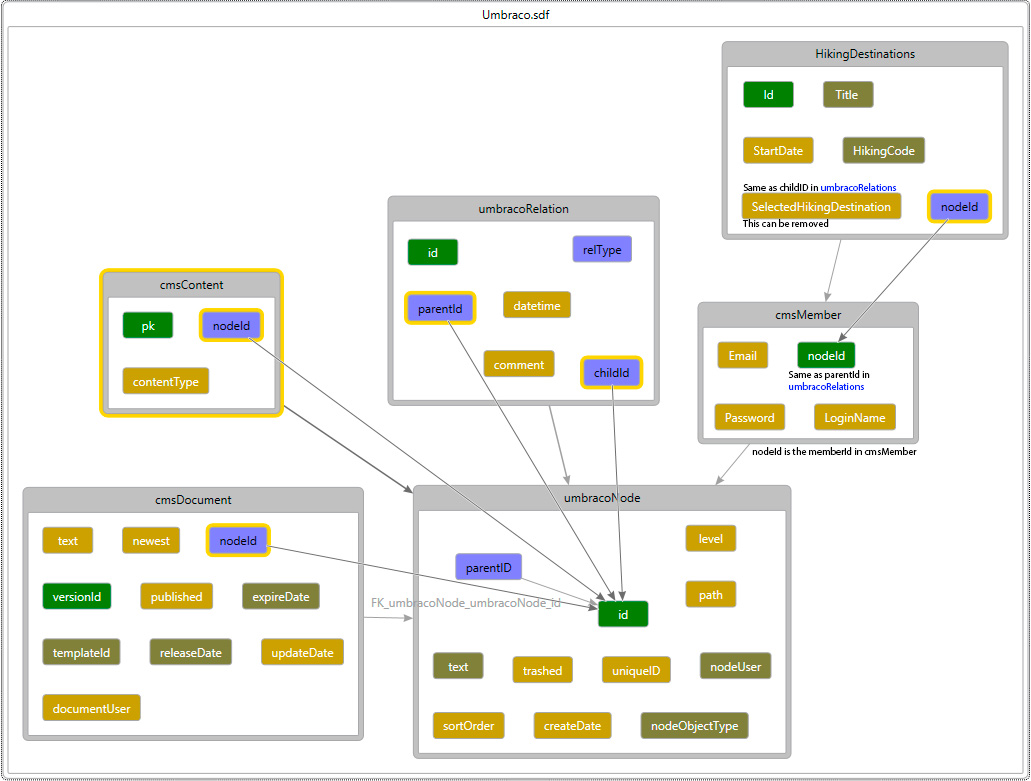Select the sortOrder column node

[468, 726]
